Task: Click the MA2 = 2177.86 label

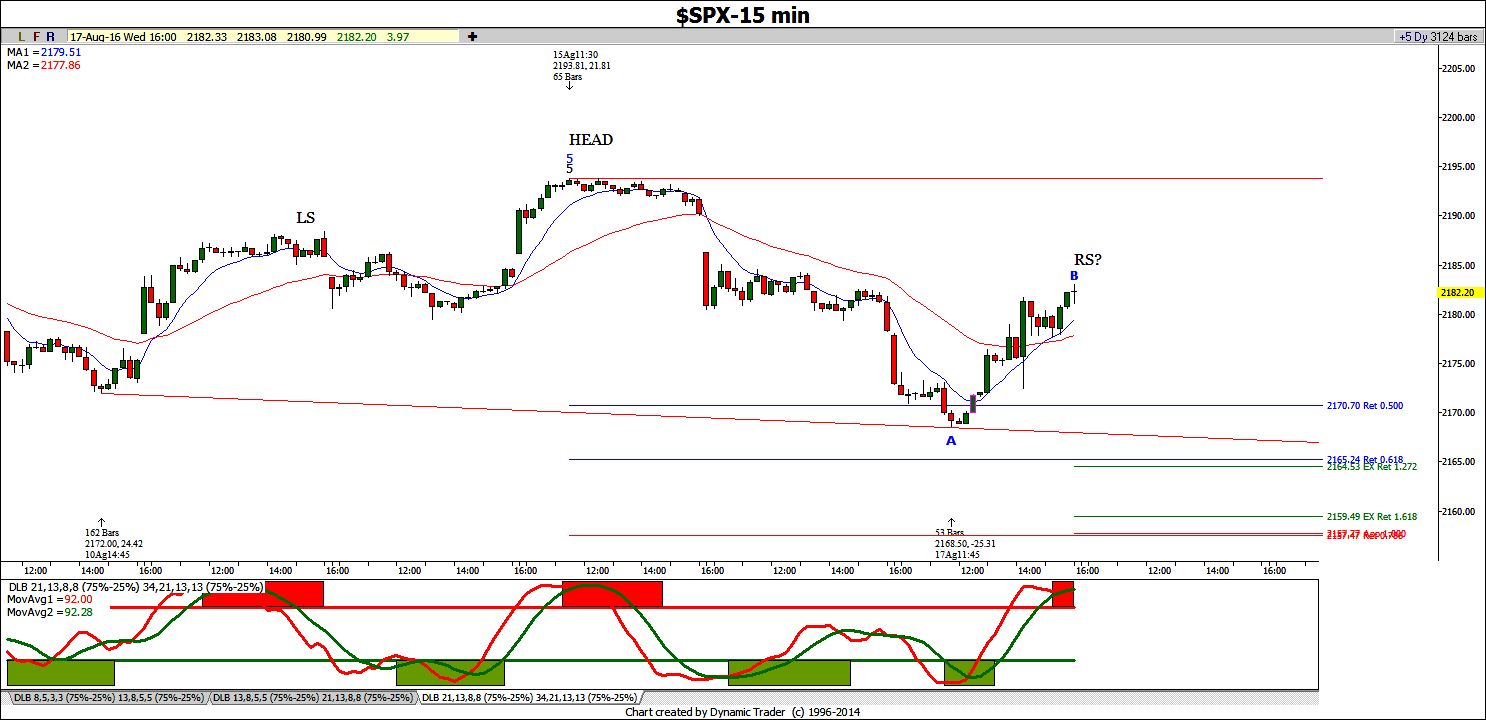Action: [x=44, y=65]
